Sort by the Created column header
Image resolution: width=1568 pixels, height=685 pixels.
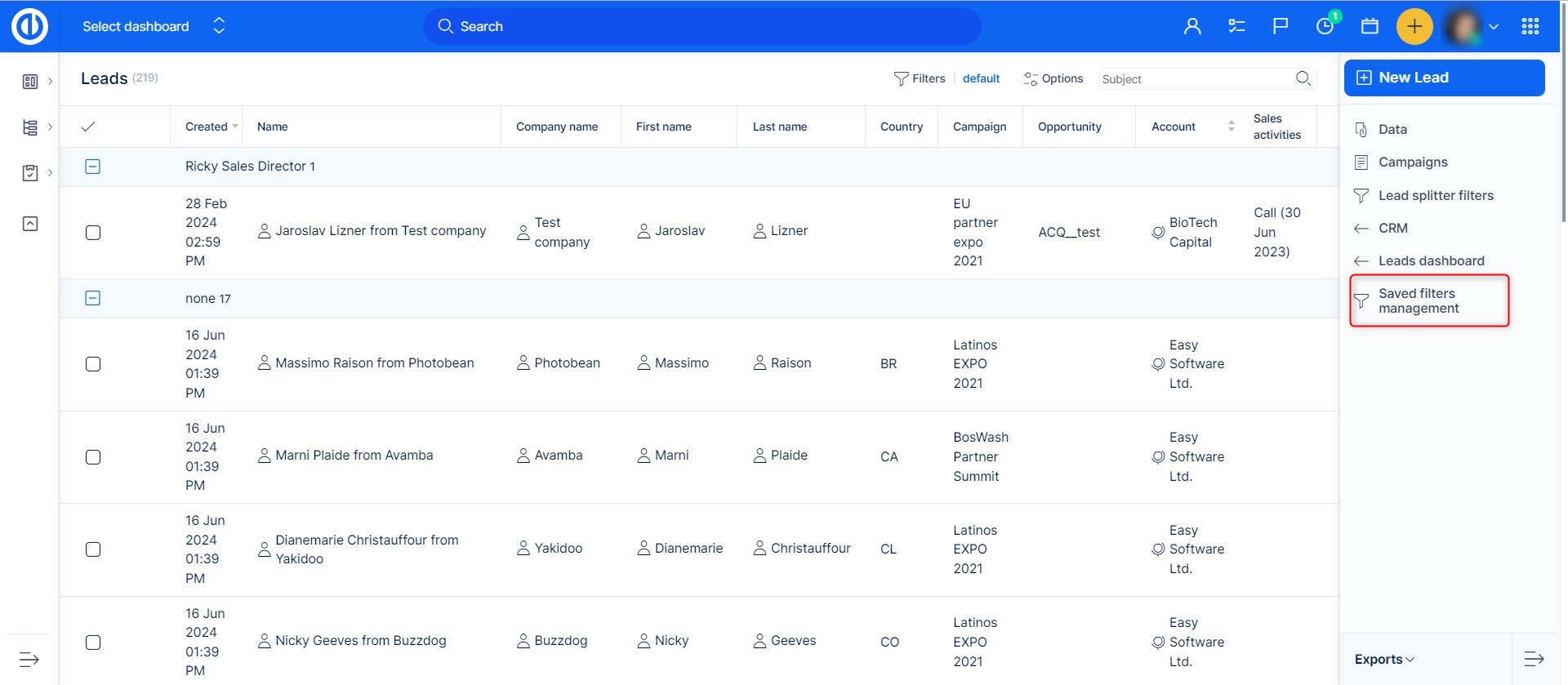point(207,127)
